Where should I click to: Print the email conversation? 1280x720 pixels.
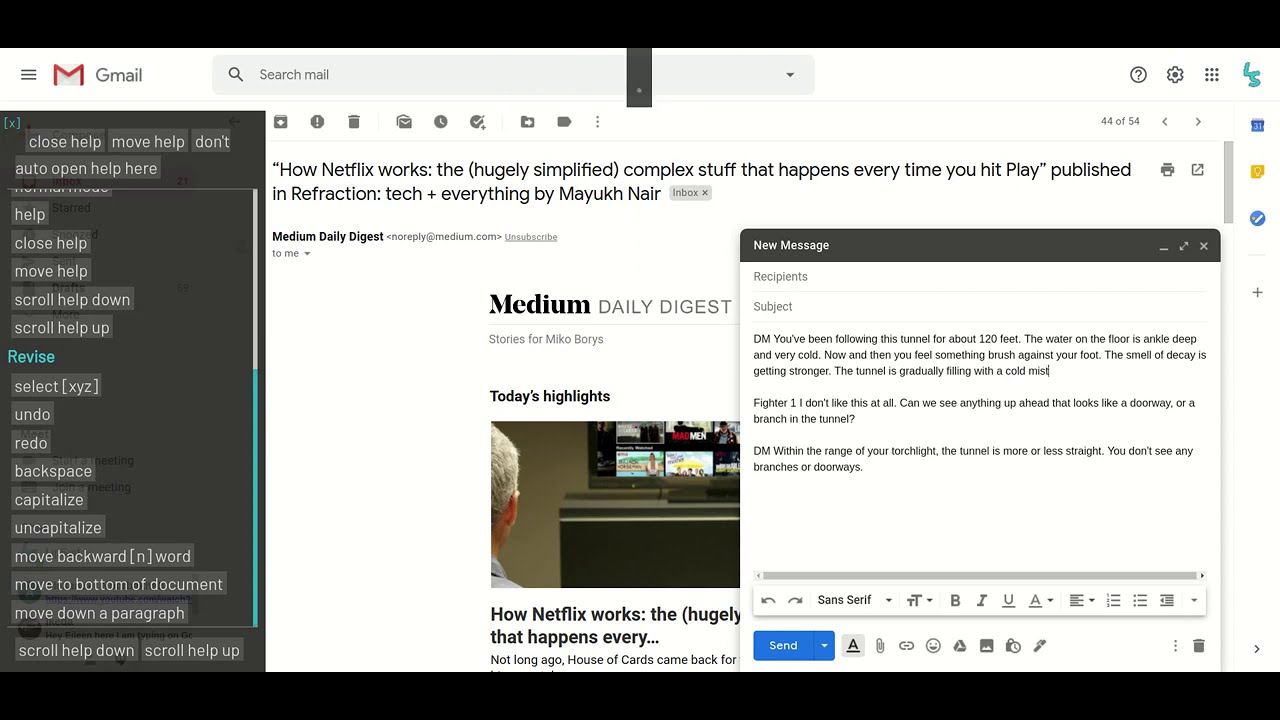1167,170
